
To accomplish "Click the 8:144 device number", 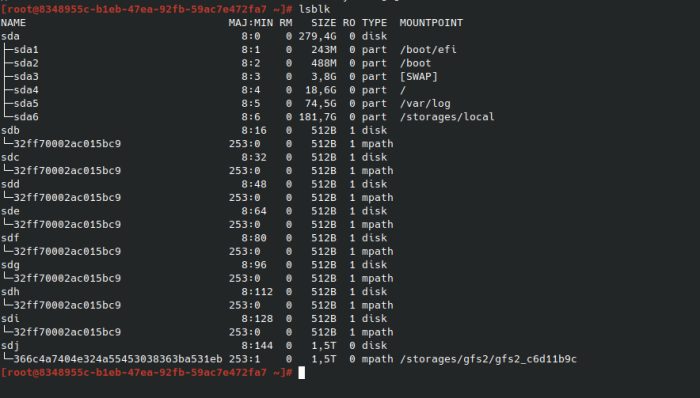I will click(257, 346).
